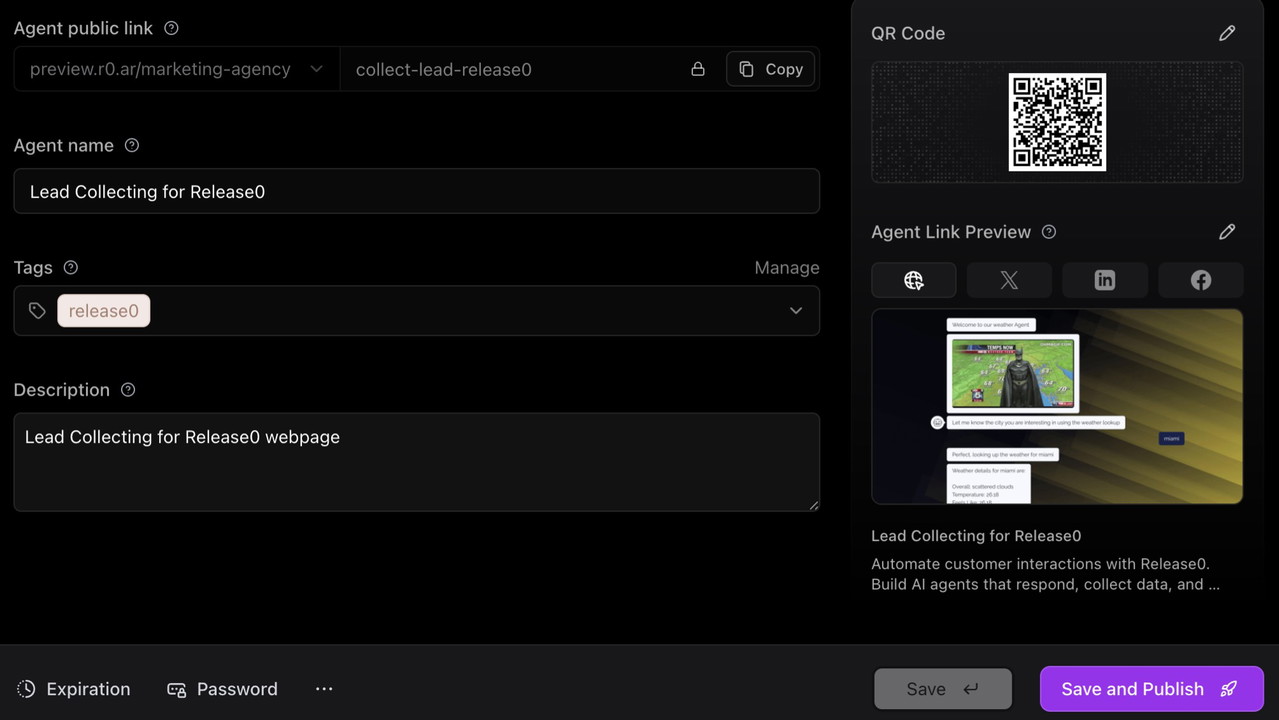The width and height of the screenshot is (1279, 720).
Task: Open the Manage tags link
Action: coord(787,267)
